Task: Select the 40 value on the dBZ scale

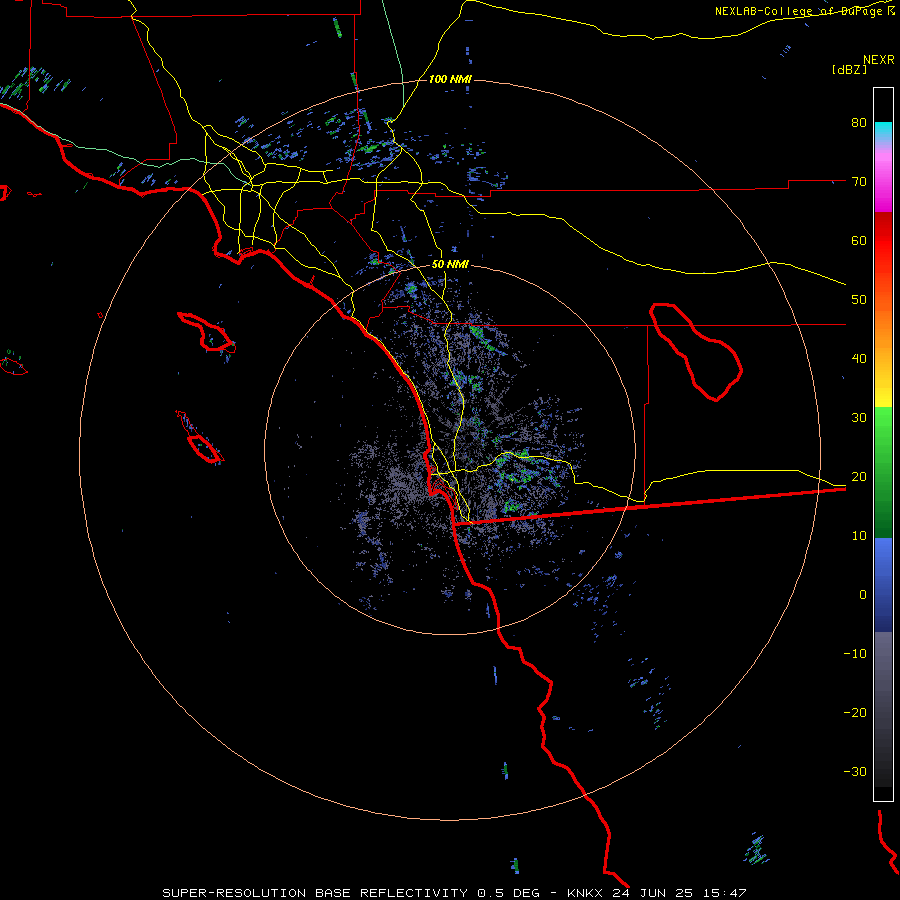Action: 859,359
